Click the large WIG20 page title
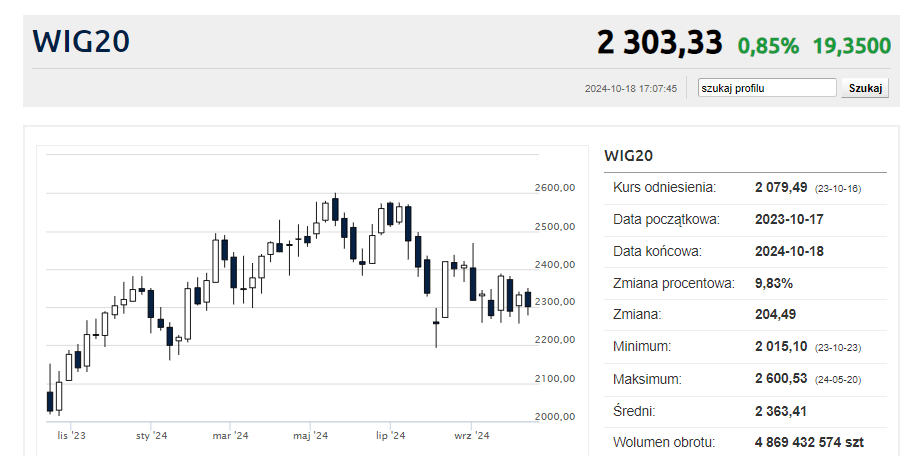 (x=81, y=42)
